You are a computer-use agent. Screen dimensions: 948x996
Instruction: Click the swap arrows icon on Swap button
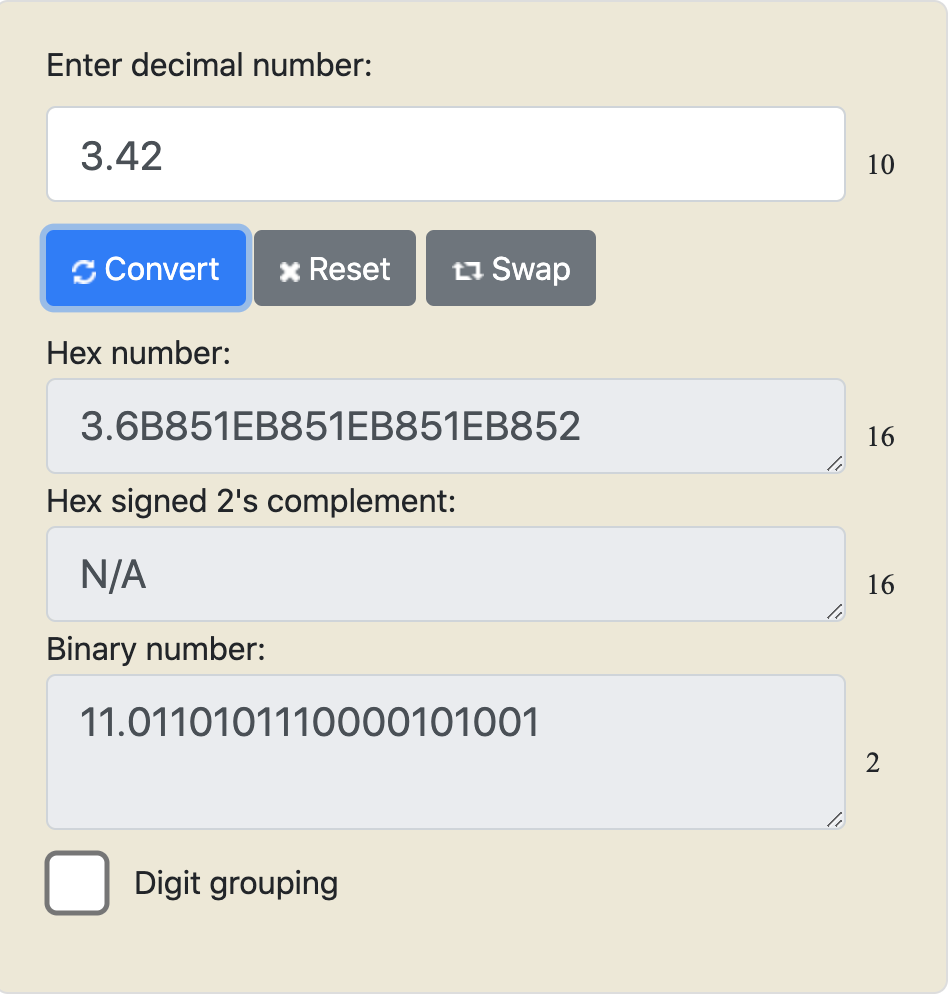pos(468,268)
